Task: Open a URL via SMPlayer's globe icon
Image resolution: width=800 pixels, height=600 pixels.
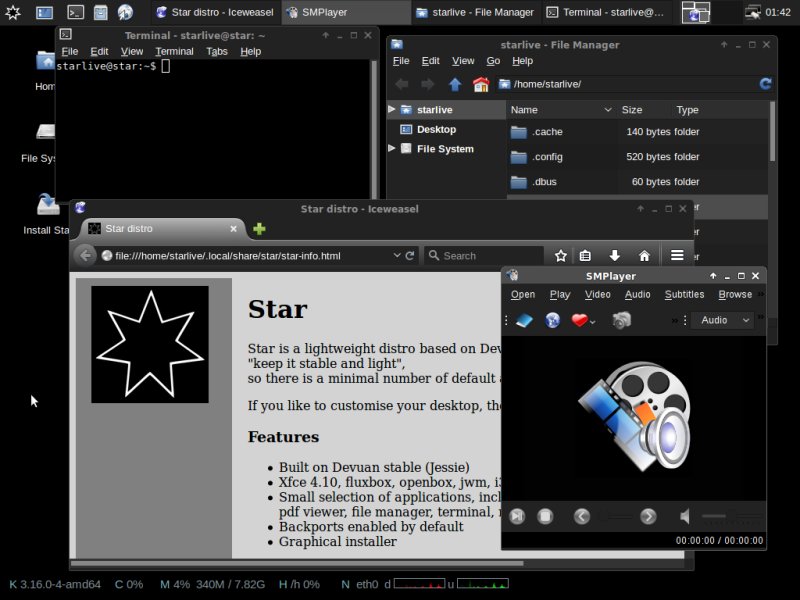Action: pyautogui.click(x=551, y=319)
